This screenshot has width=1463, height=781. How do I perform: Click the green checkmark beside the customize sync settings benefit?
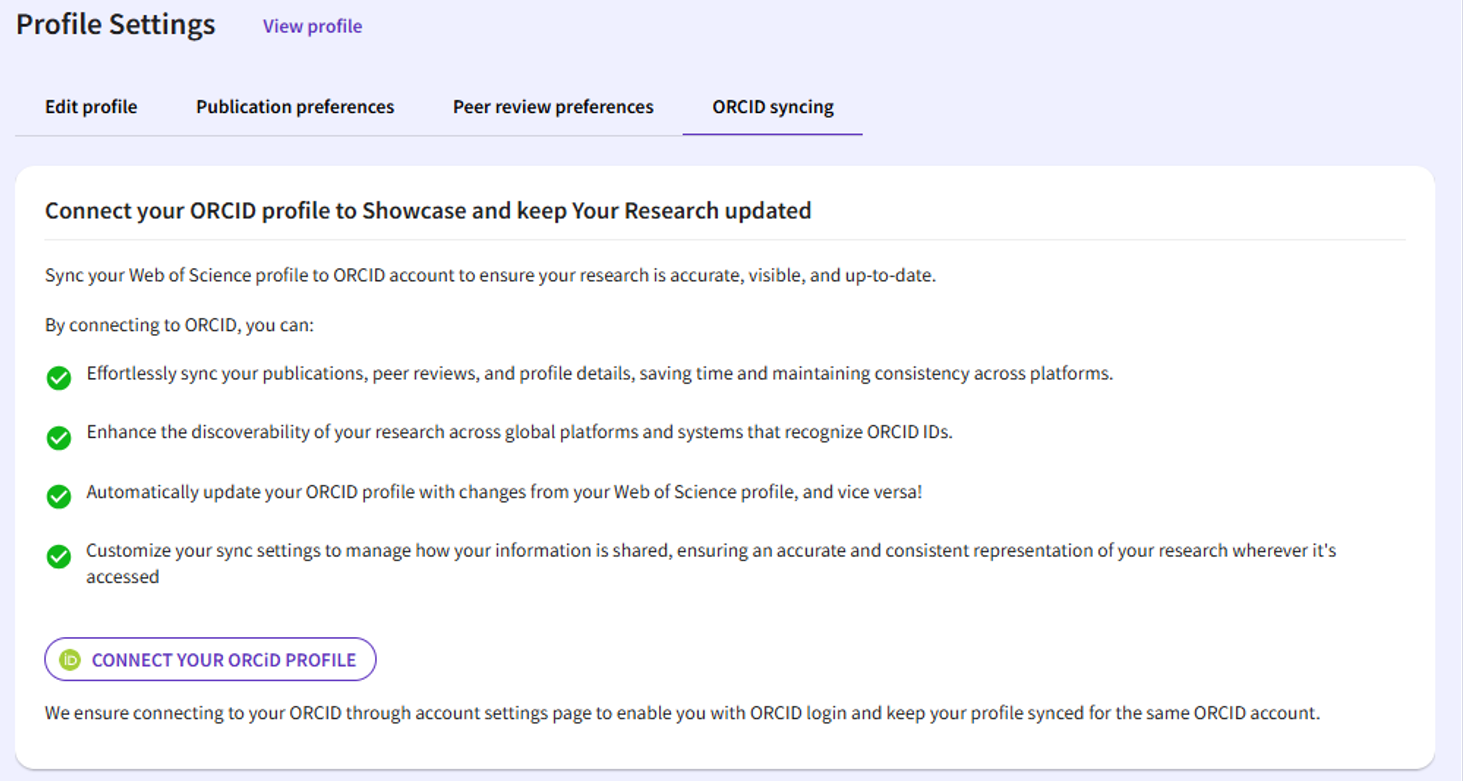[58, 556]
